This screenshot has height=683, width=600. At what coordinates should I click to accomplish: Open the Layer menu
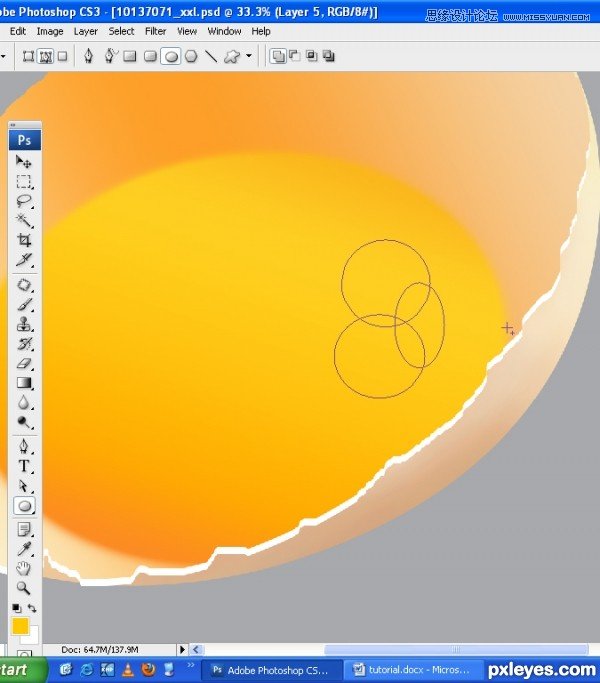85,31
